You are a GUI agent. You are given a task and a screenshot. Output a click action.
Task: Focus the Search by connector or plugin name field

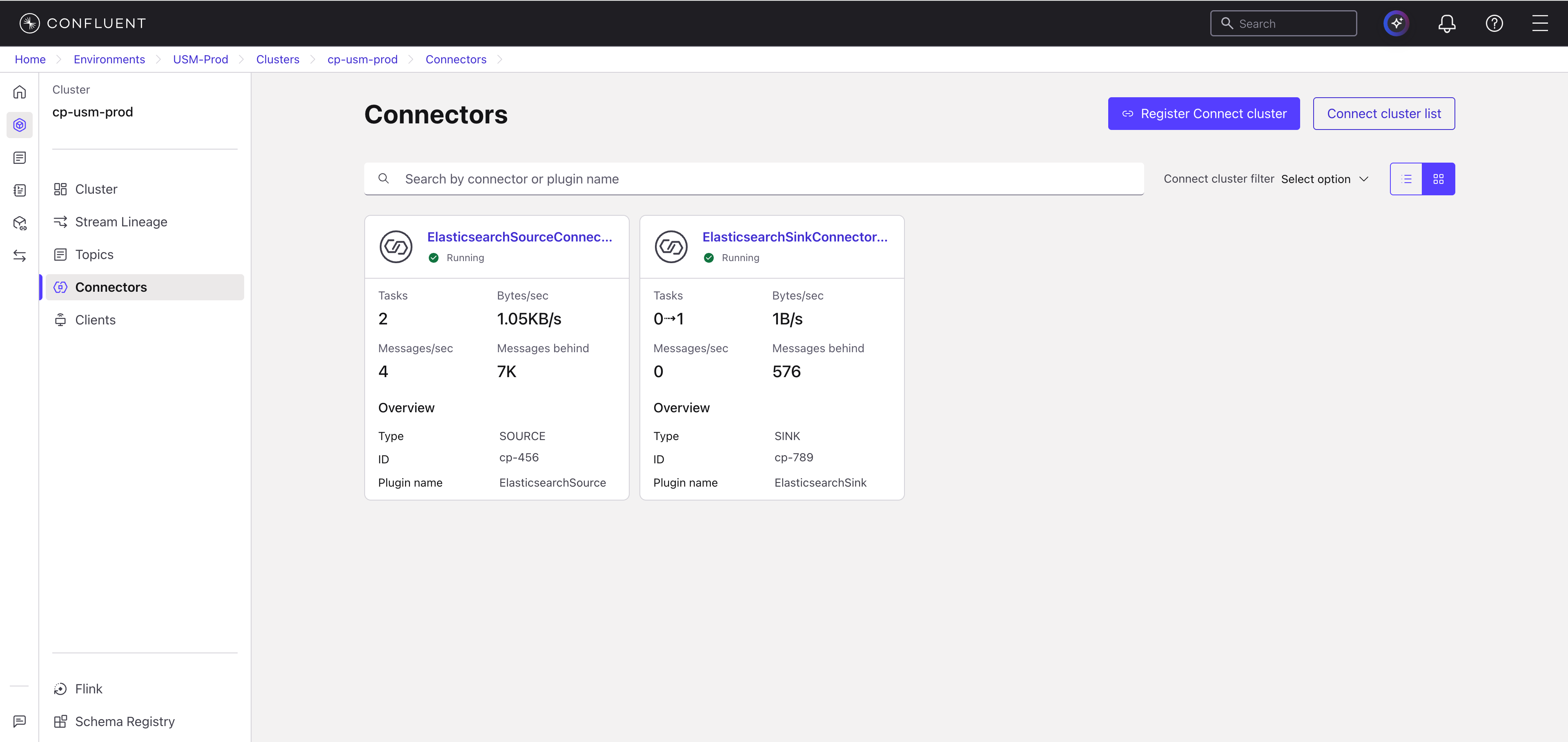753,179
